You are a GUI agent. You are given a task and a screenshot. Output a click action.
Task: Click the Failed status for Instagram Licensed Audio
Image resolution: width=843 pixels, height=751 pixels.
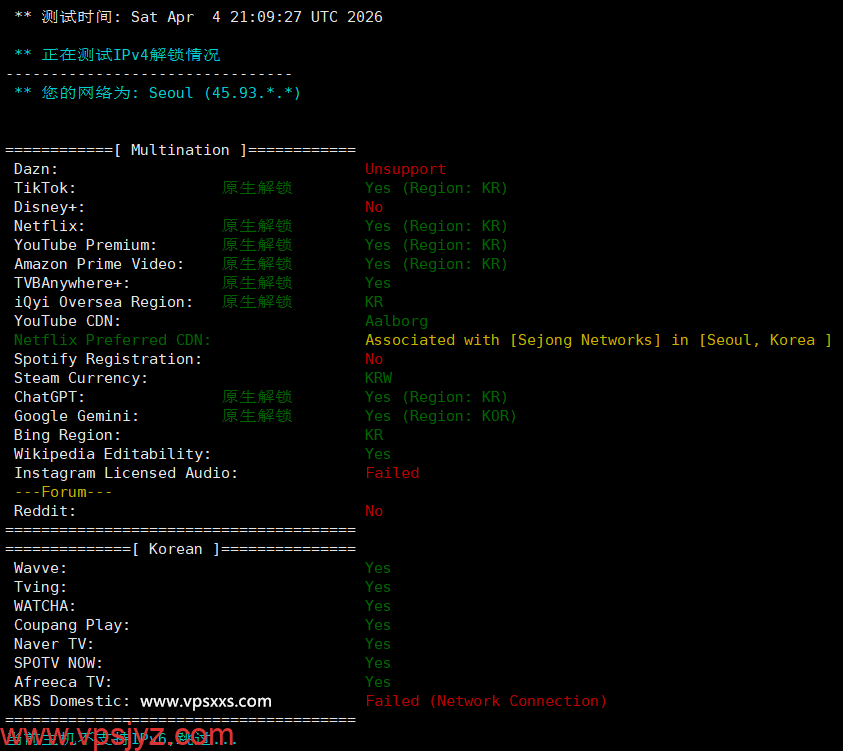392,473
